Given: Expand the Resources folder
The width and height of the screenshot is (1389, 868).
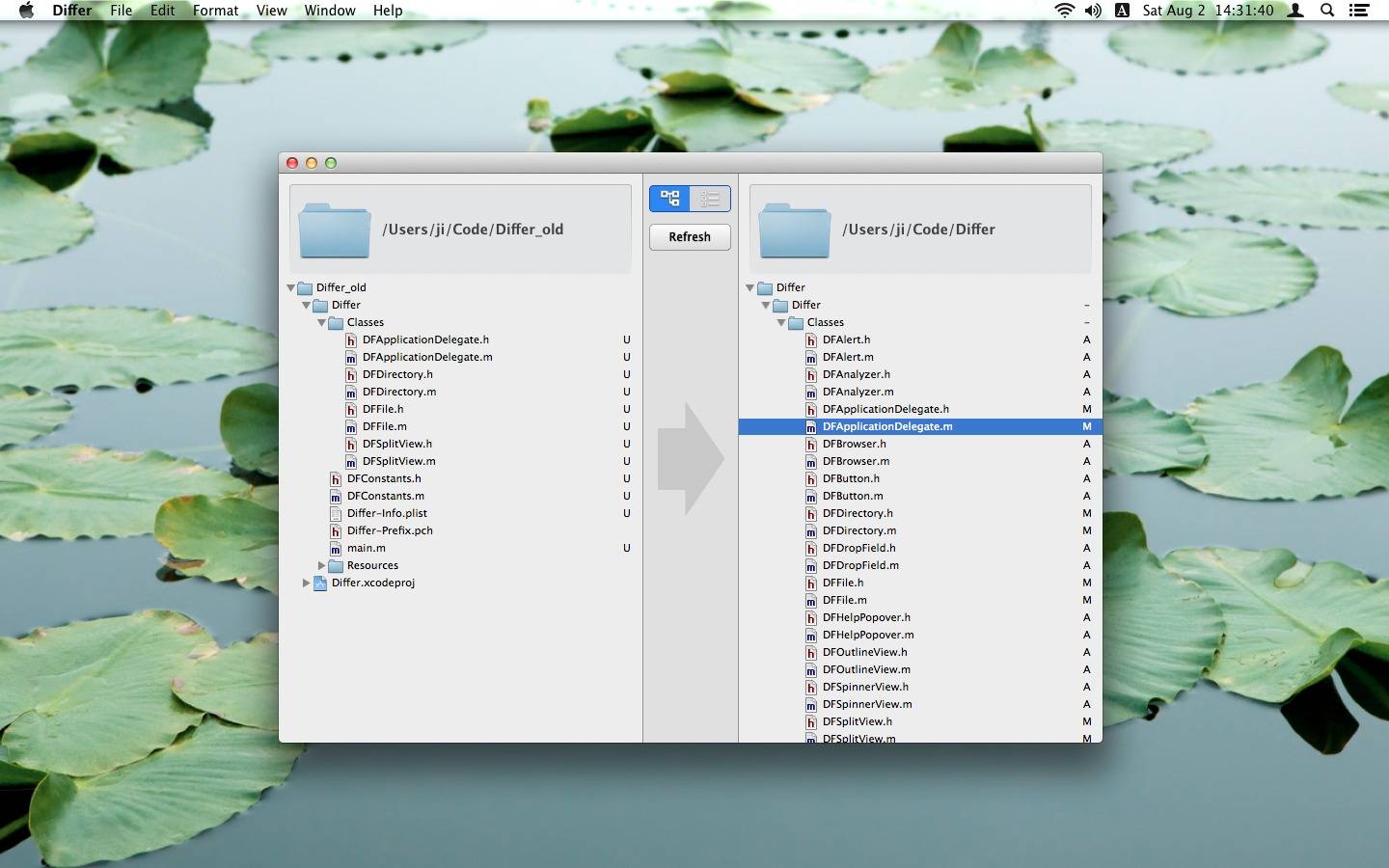Looking at the screenshot, I should coord(321,565).
